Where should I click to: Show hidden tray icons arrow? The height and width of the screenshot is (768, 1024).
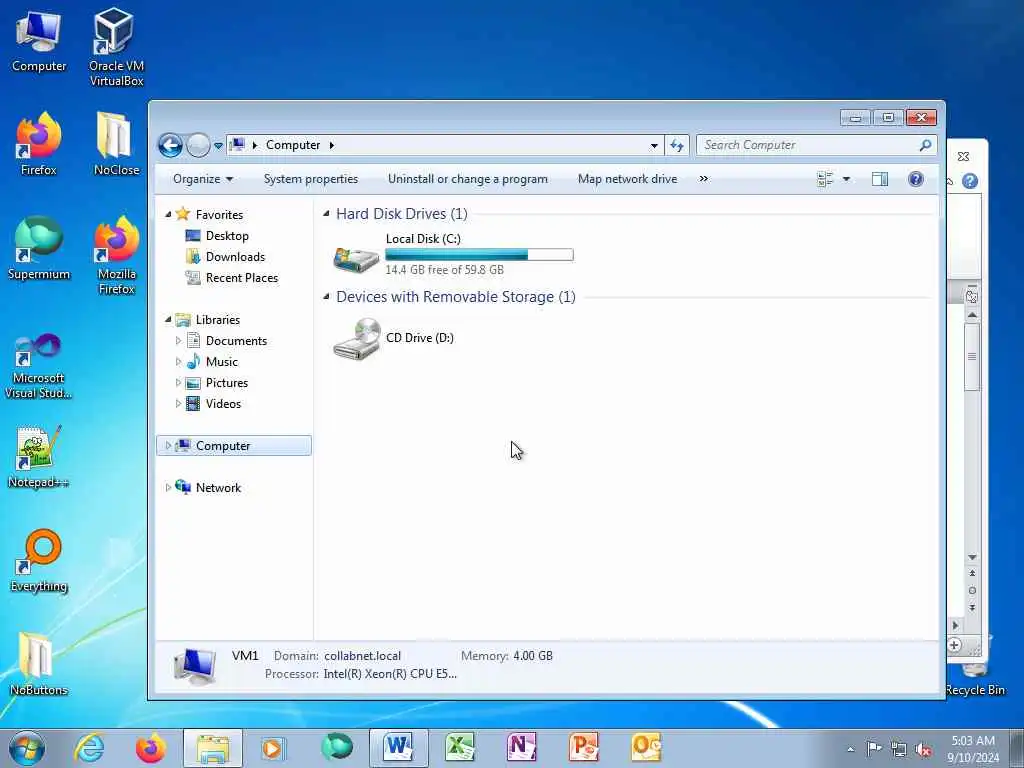(x=850, y=750)
